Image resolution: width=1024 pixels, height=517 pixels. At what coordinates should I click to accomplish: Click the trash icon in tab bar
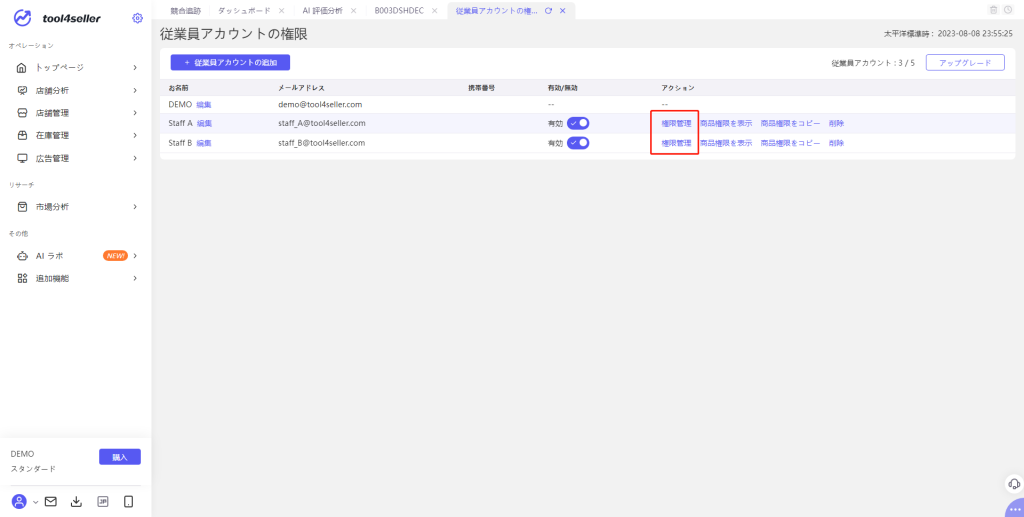[x=994, y=10]
